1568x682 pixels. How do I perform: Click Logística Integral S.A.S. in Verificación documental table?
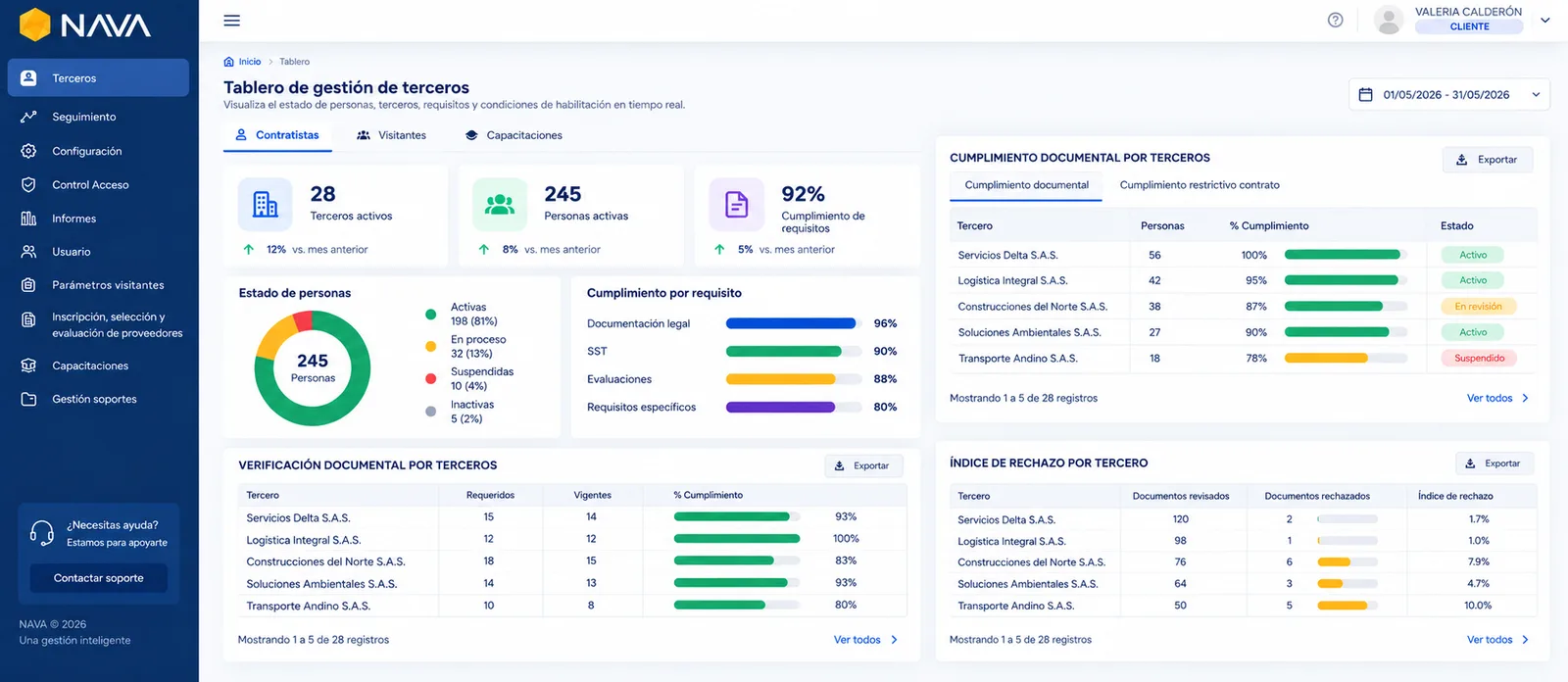[x=304, y=540]
